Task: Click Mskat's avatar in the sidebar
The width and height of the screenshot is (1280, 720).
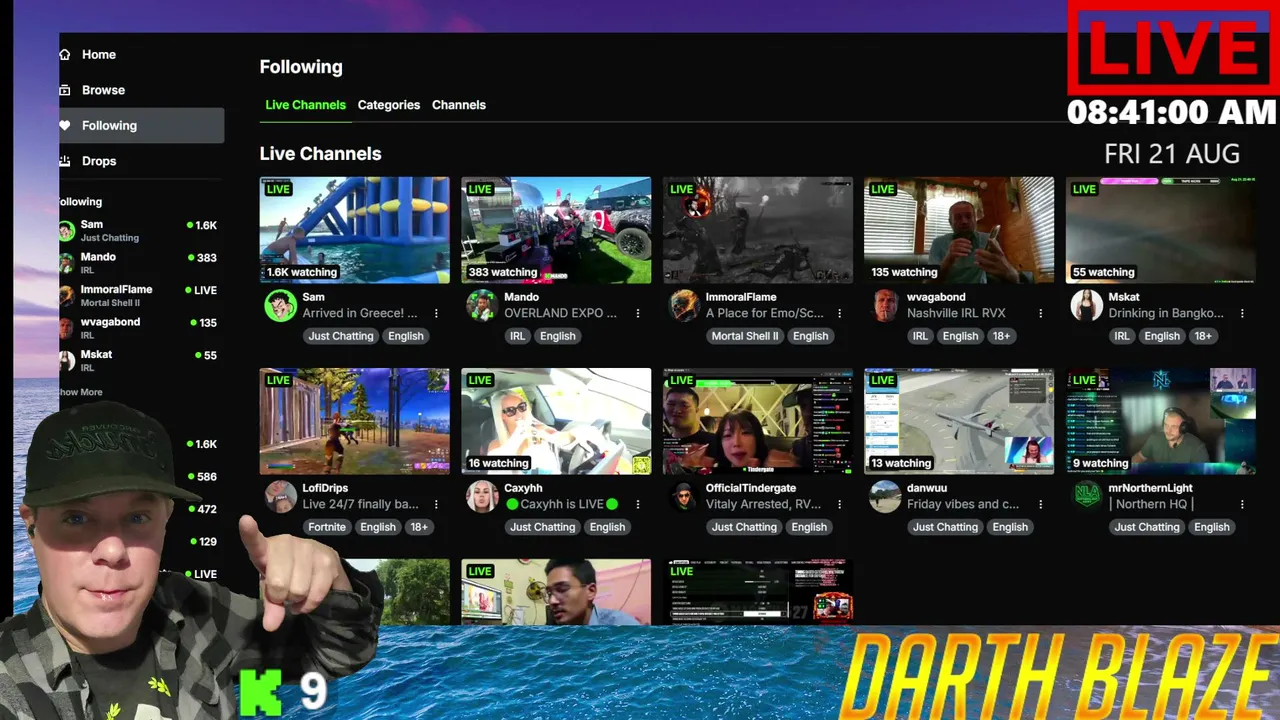Action: (x=66, y=360)
